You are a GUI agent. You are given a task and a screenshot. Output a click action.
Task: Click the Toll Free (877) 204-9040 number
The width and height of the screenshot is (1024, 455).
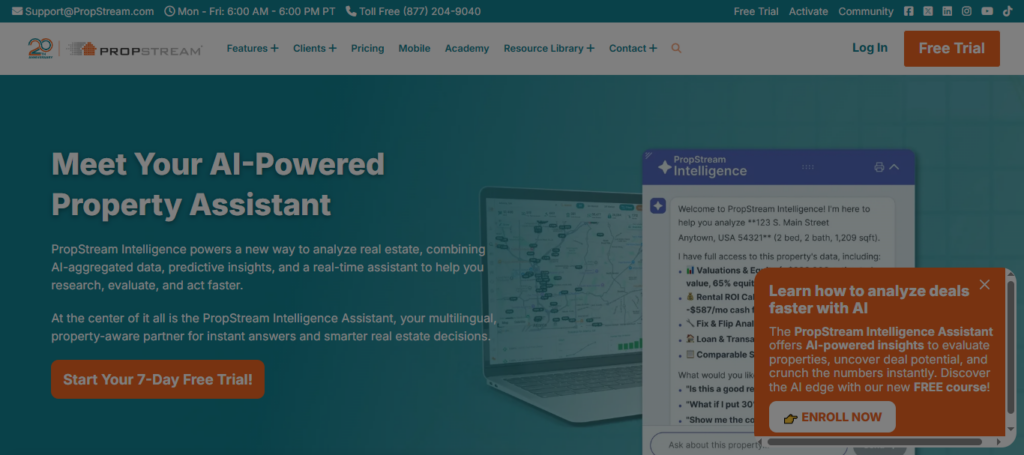[420, 11]
